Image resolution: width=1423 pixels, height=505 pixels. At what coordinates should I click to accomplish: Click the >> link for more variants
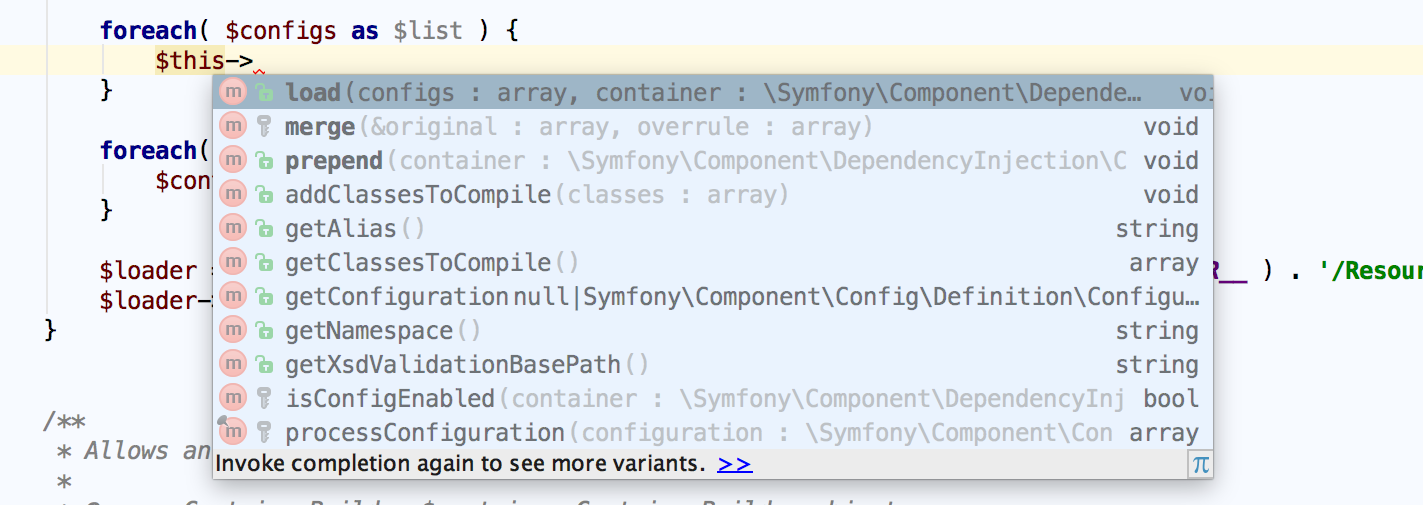click(x=734, y=464)
